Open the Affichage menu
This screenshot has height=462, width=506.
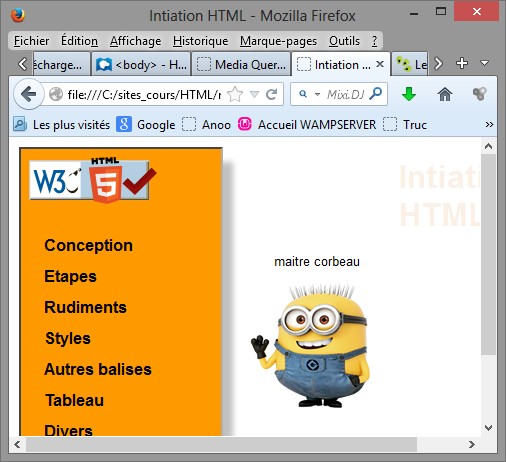click(x=135, y=41)
